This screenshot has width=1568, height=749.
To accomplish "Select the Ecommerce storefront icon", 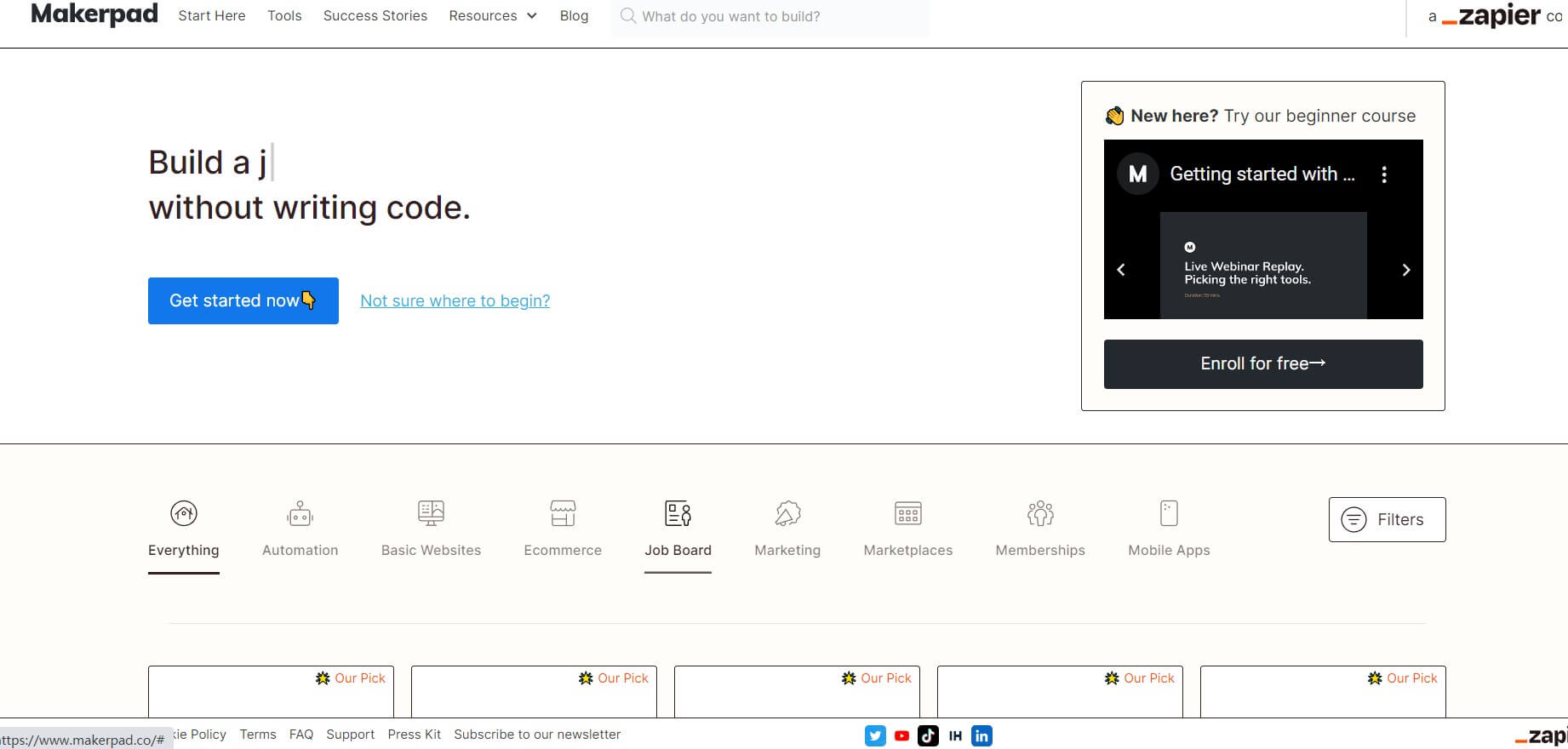I will [x=563, y=513].
